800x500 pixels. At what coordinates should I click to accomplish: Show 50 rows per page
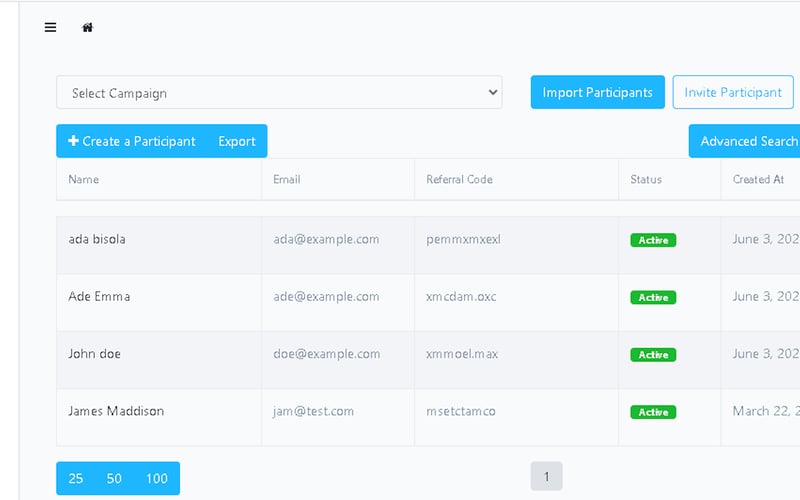click(x=114, y=479)
